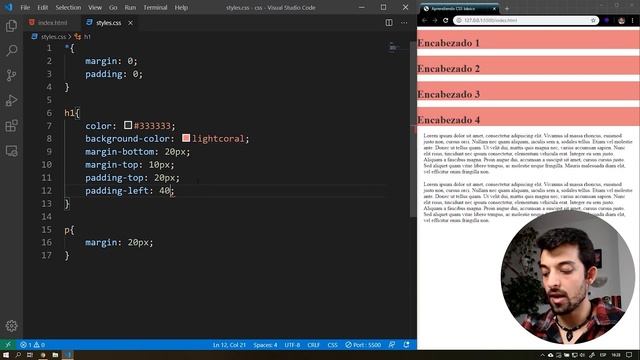This screenshot has width=640, height=360.
Task: Open the Source Control view
Action: pyautogui.click(x=11, y=76)
